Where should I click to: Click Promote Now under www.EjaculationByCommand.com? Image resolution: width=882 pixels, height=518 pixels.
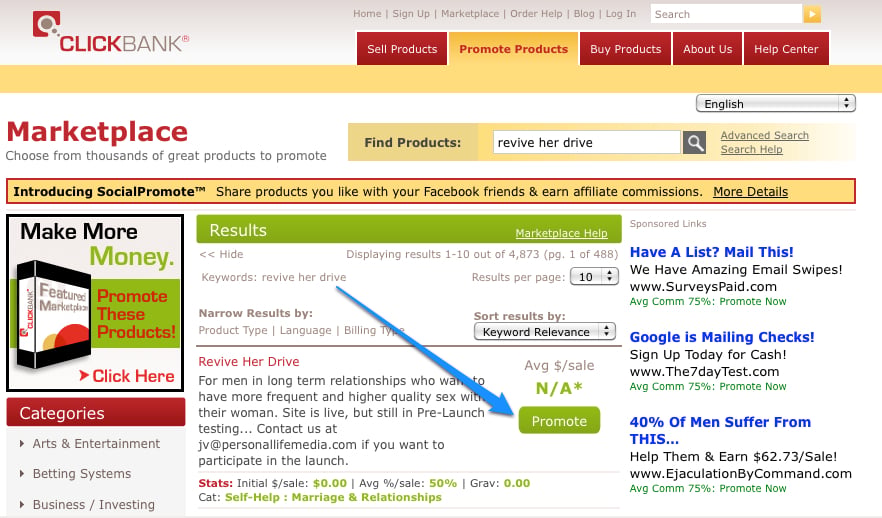(753, 488)
